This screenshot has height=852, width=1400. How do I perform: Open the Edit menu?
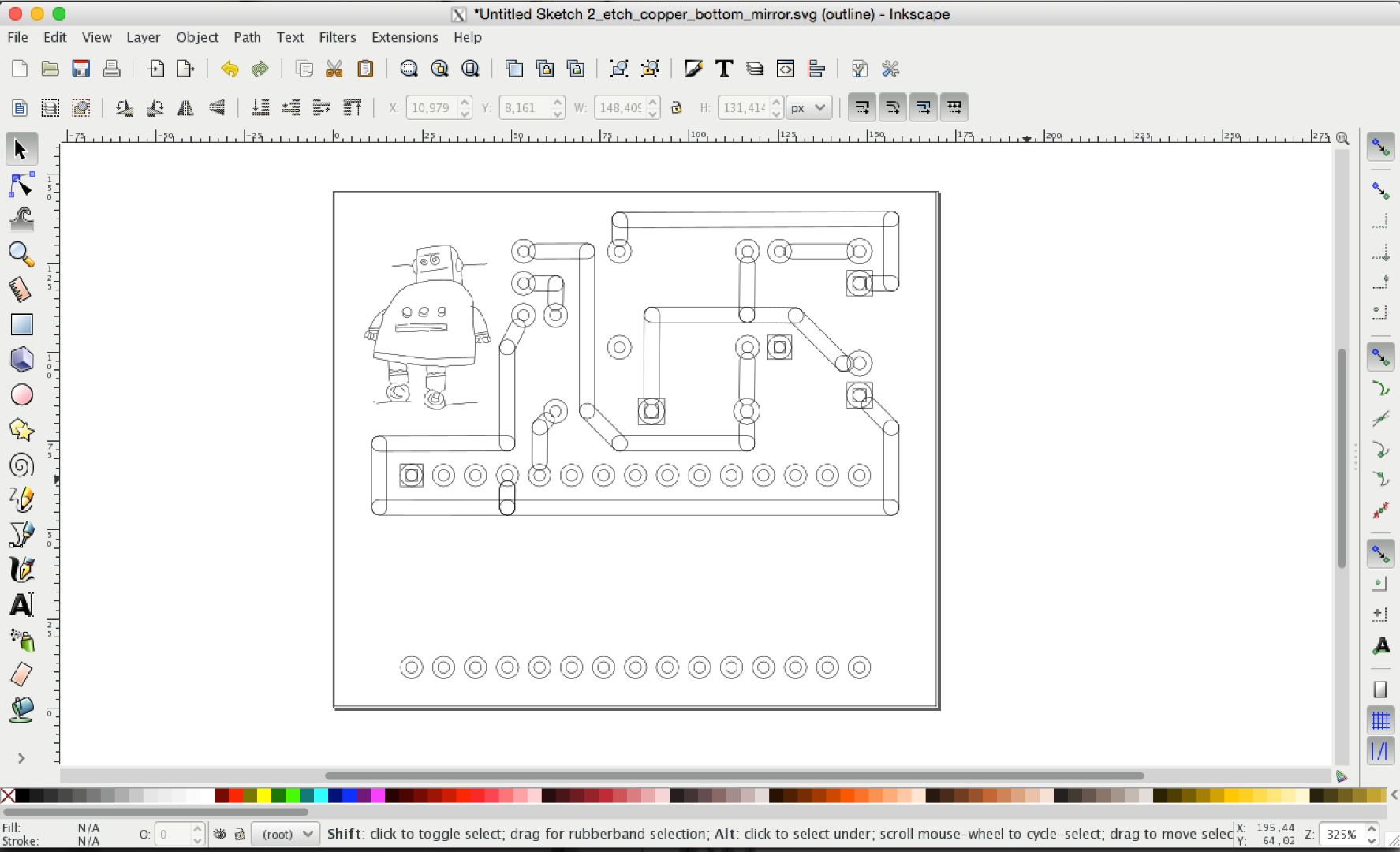[55, 37]
